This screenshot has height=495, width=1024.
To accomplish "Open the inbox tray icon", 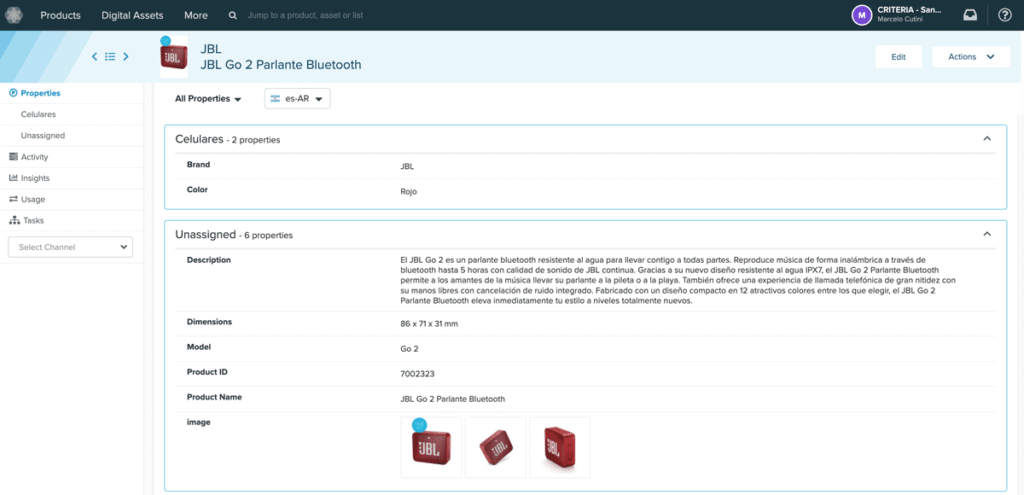I will 970,15.
